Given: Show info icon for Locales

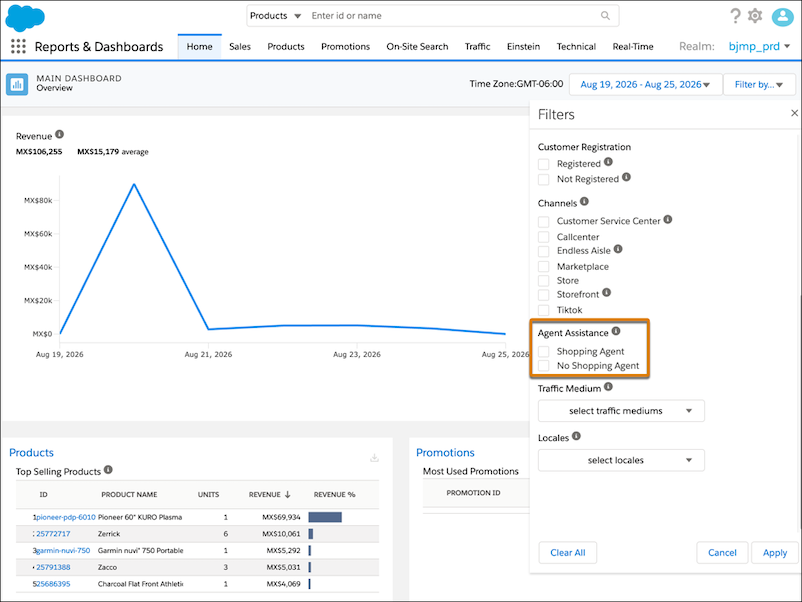Looking at the screenshot, I should [x=576, y=436].
